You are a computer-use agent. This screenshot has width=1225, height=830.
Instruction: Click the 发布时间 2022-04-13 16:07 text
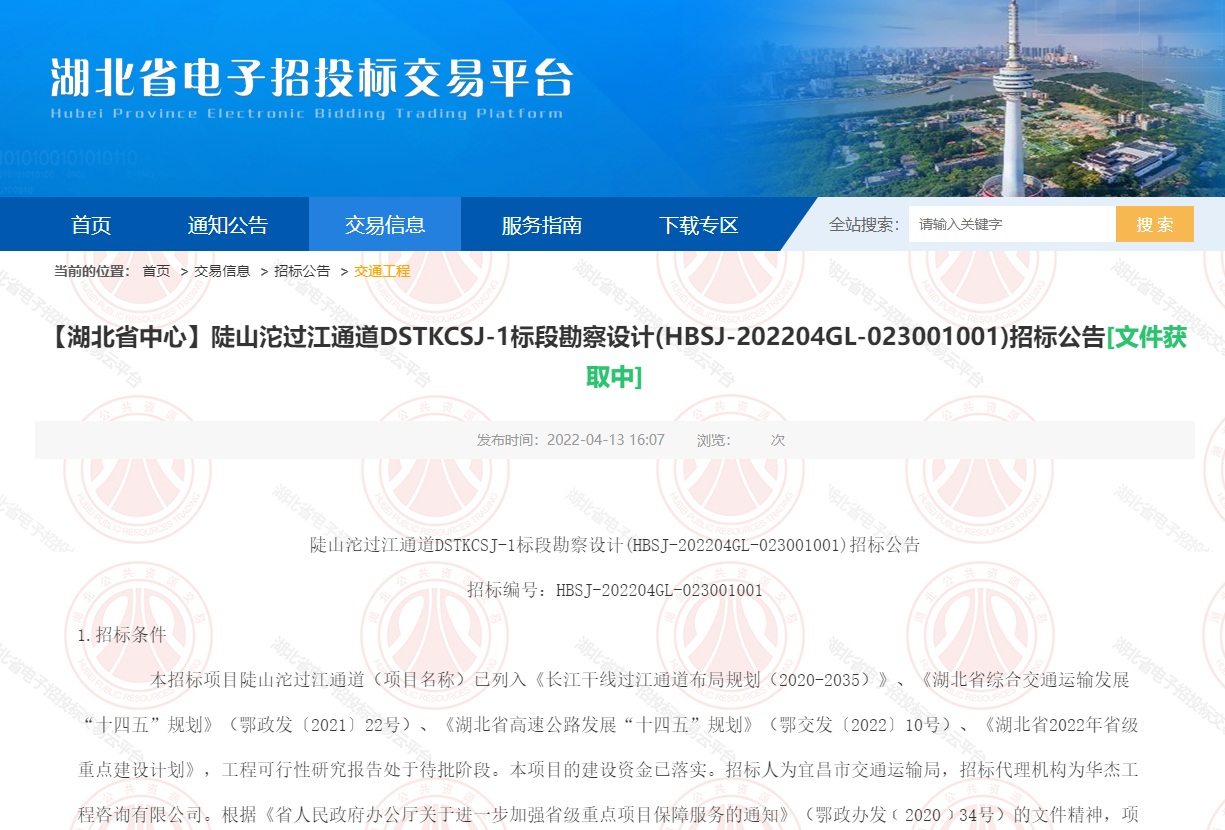tap(571, 440)
